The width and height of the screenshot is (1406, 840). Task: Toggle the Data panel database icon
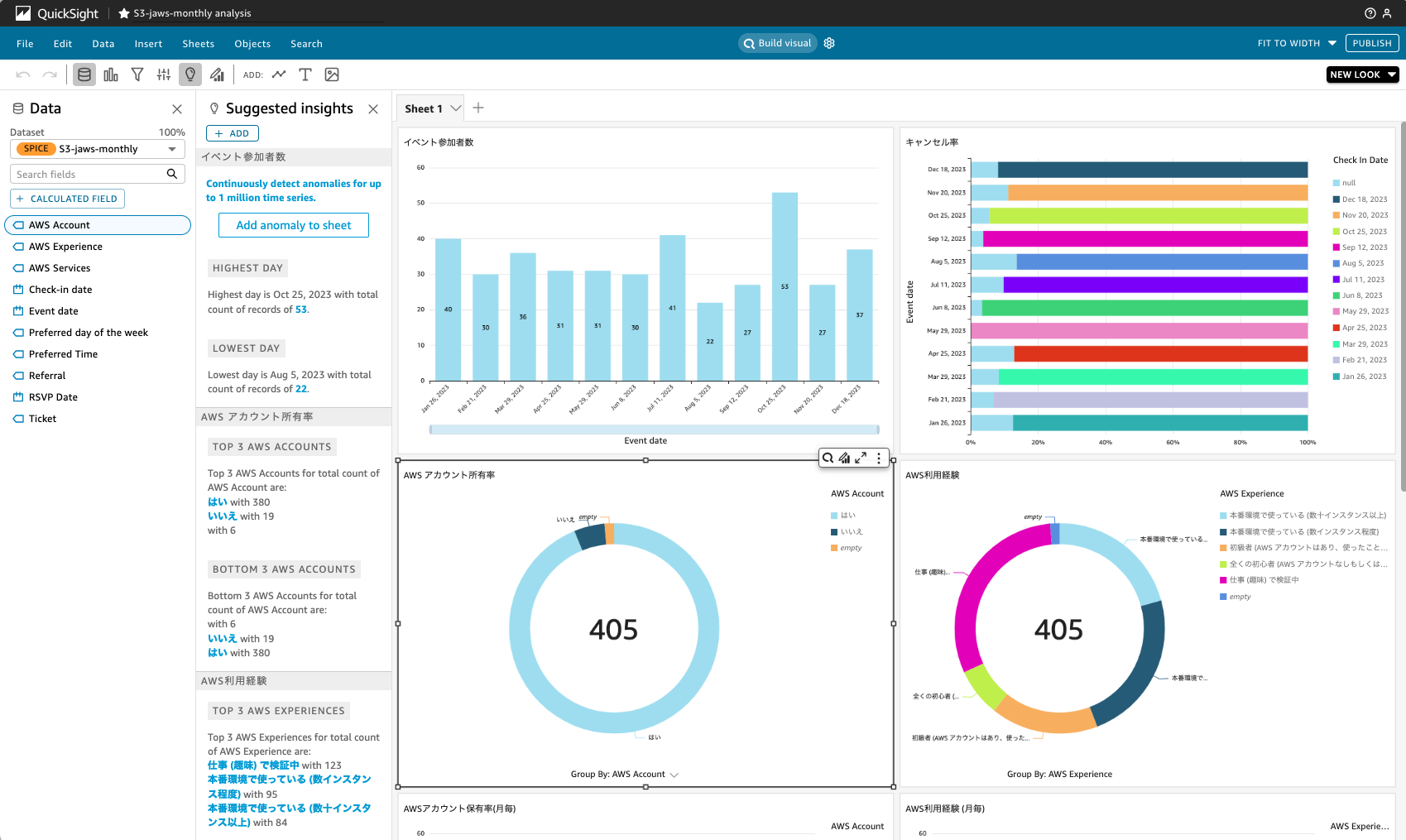(84, 74)
